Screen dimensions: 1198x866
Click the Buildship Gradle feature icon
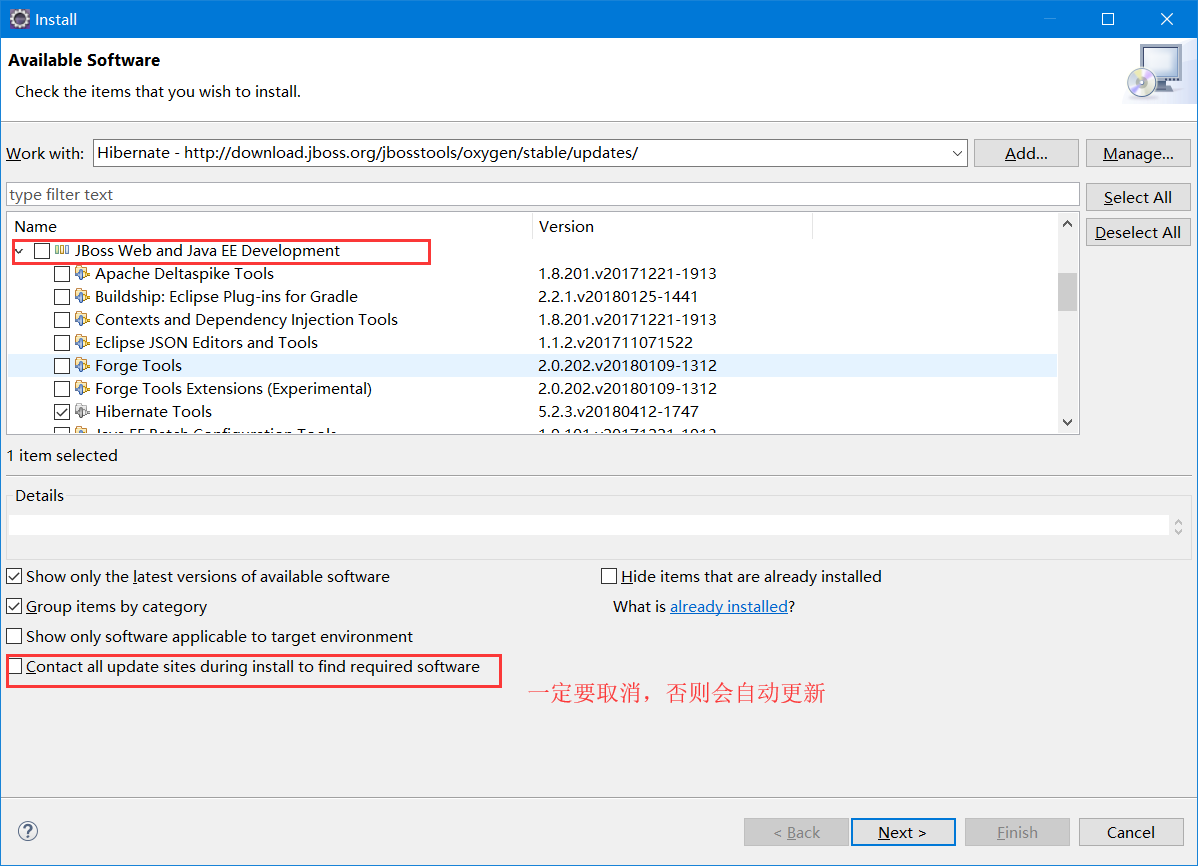click(83, 296)
